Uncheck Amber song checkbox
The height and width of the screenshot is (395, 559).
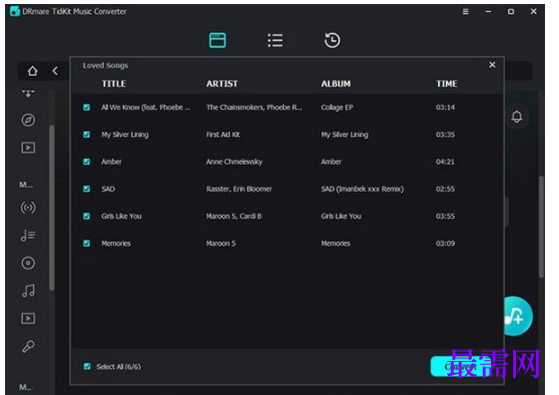tap(87, 161)
